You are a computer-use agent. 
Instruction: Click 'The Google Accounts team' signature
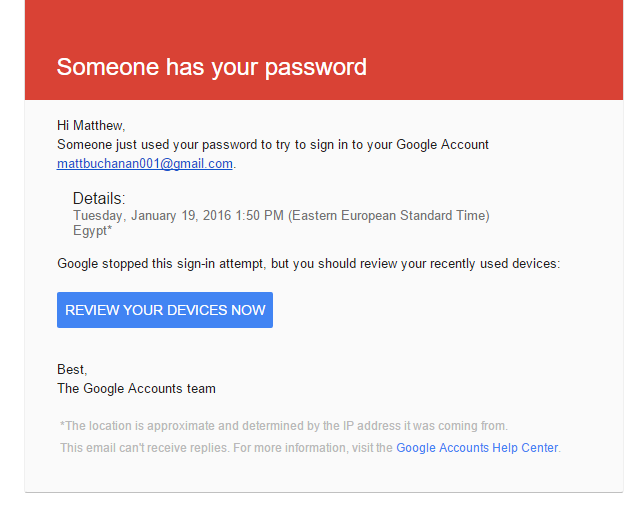(x=136, y=388)
